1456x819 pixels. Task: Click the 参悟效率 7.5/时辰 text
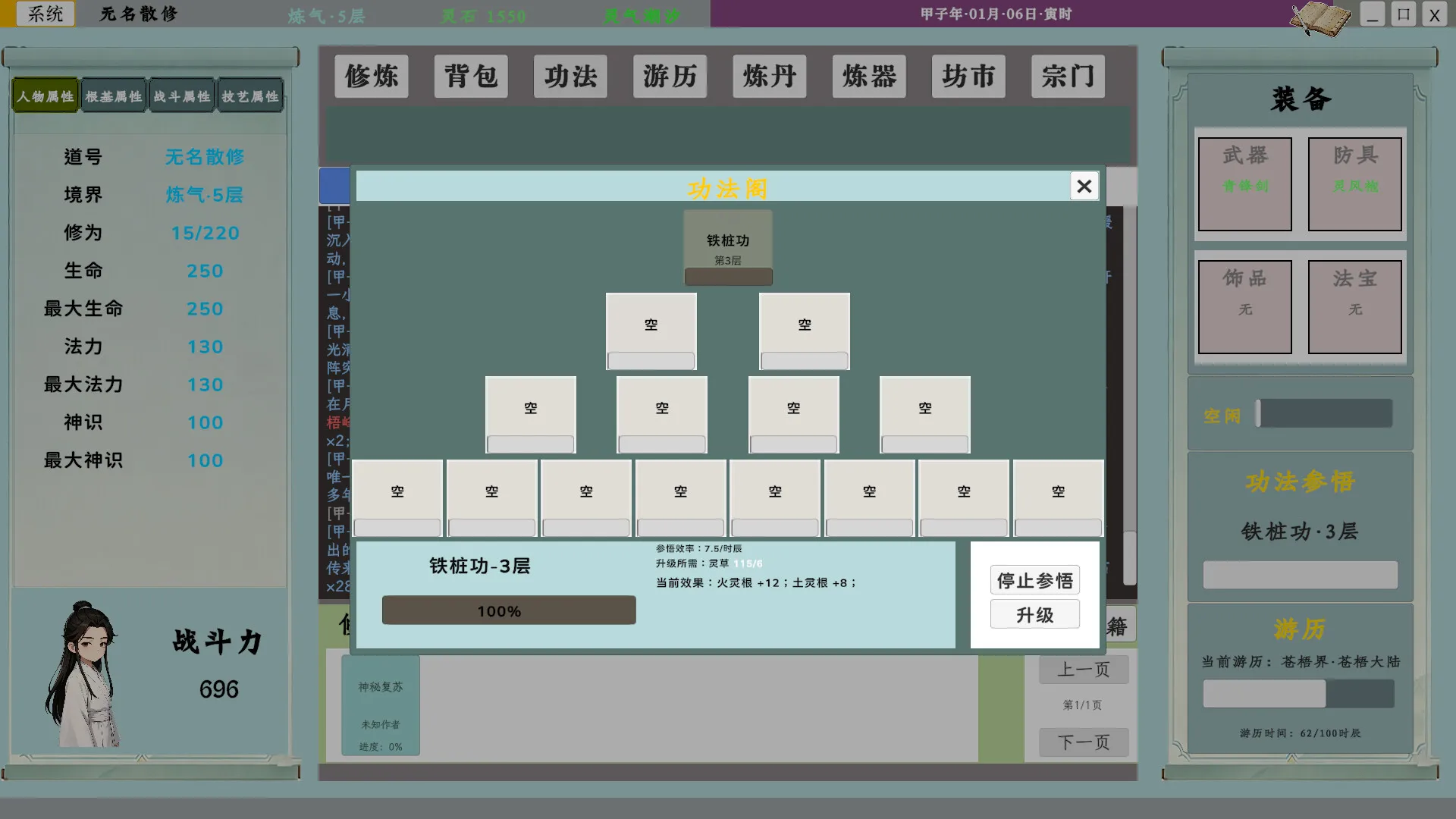[699, 548]
